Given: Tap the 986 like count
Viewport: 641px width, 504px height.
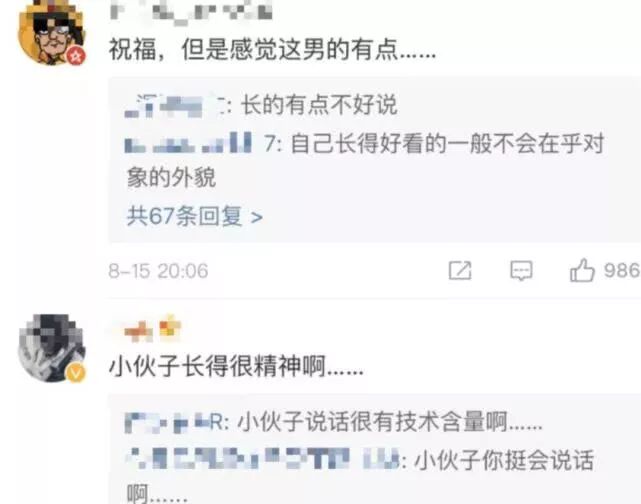Looking at the screenshot, I should click(621, 271).
